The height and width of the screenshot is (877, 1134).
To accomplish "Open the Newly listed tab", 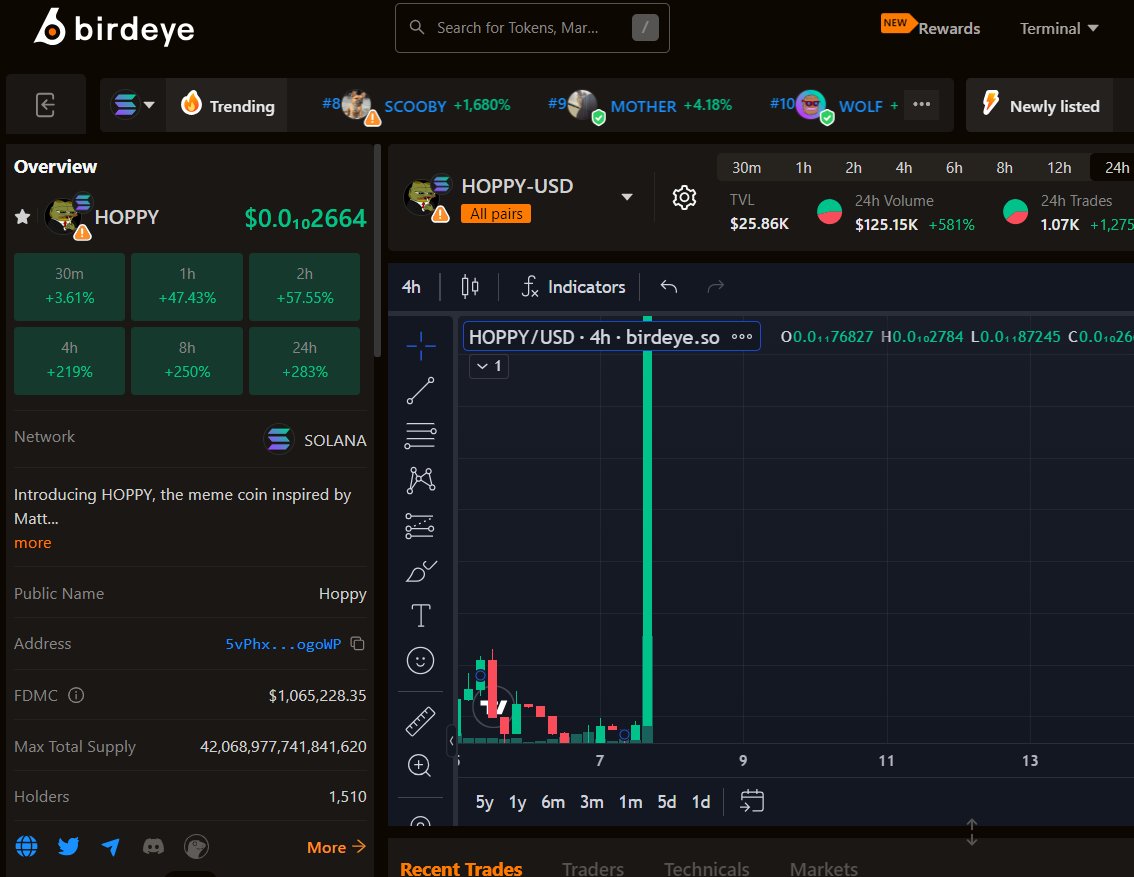I will click(x=1040, y=106).
